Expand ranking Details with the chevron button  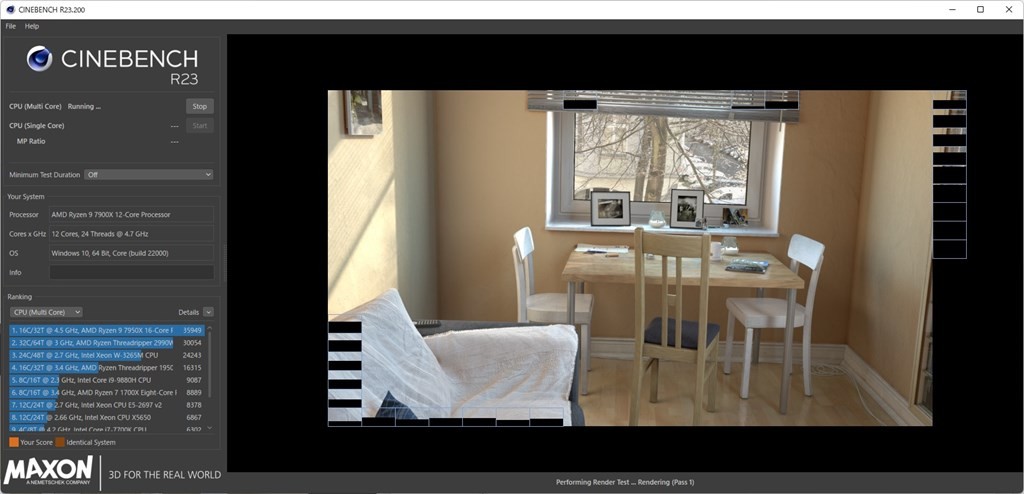[x=208, y=312]
